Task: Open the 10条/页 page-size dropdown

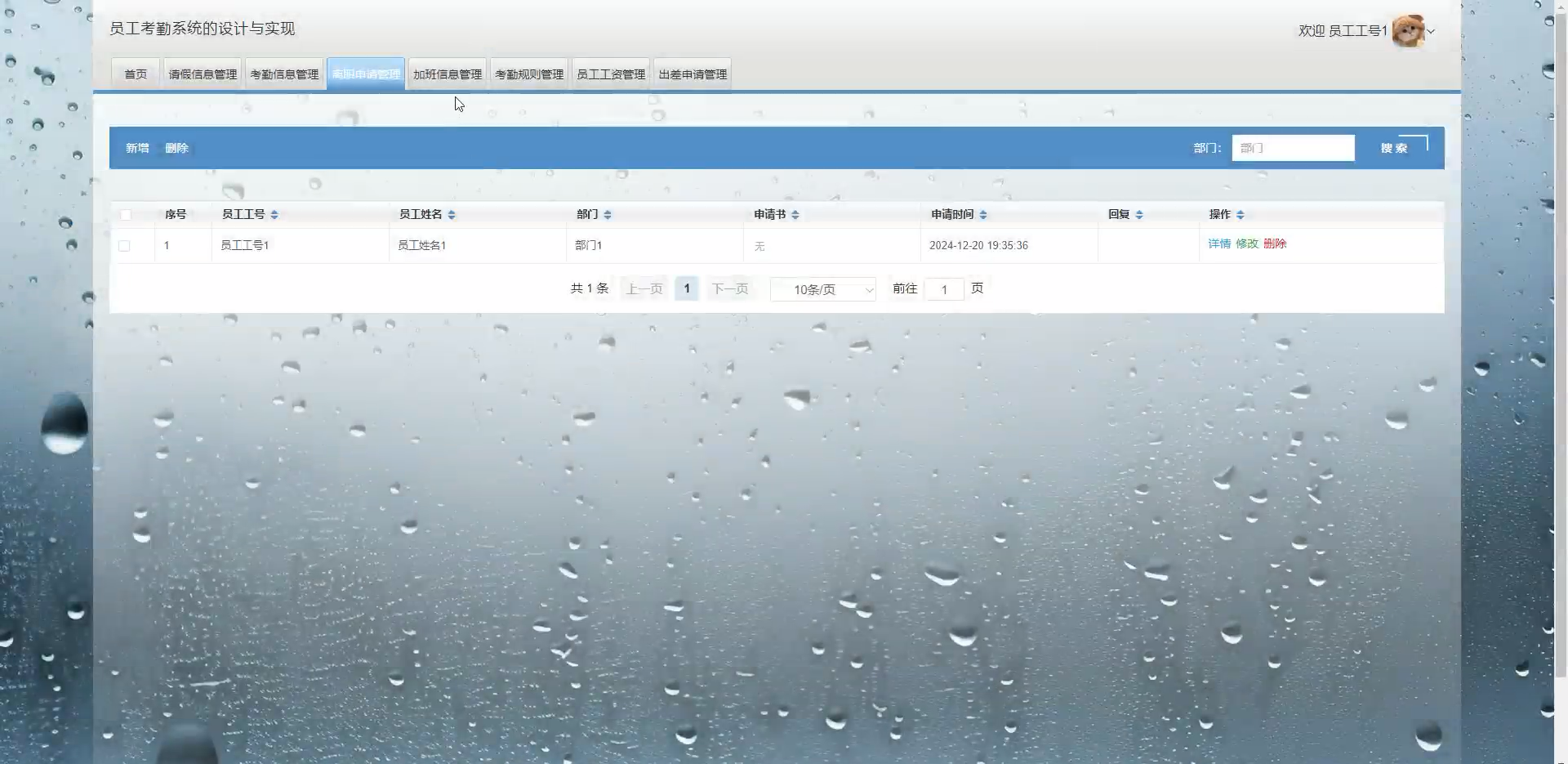Action: [x=822, y=288]
